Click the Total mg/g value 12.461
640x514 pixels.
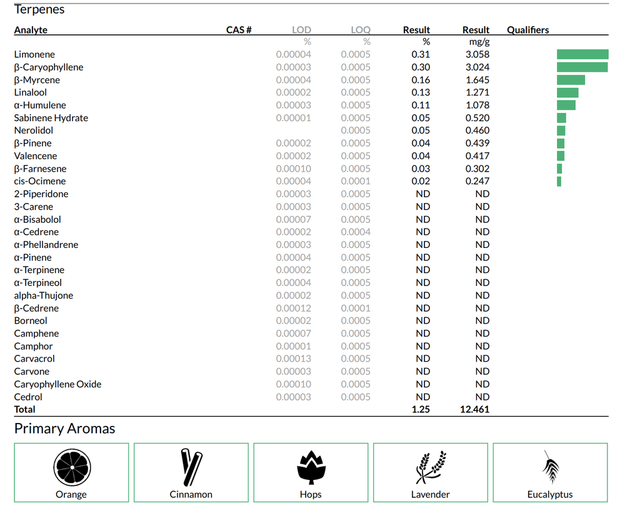(x=474, y=410)
